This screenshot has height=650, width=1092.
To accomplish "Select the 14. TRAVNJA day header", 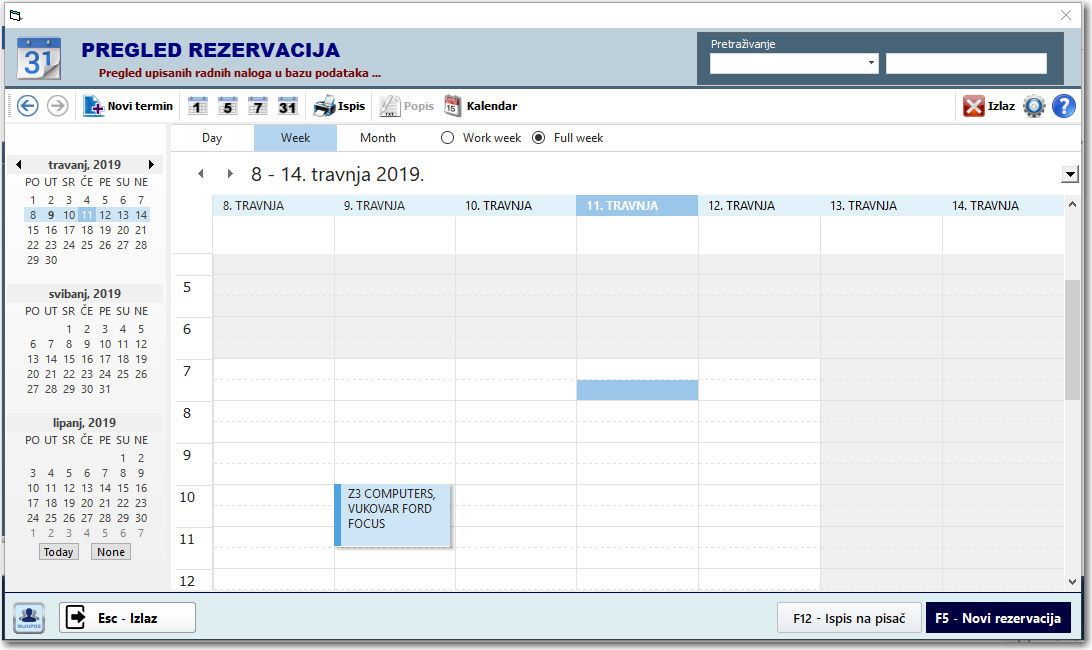I will (1003, 206).
